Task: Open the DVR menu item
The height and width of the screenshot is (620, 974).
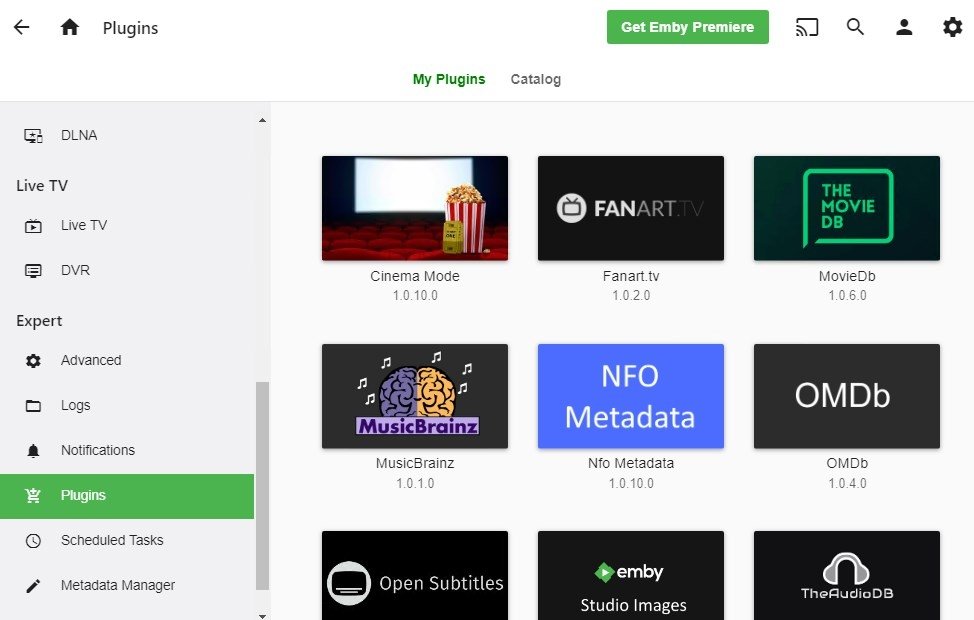Action: (x=127, y=270)
